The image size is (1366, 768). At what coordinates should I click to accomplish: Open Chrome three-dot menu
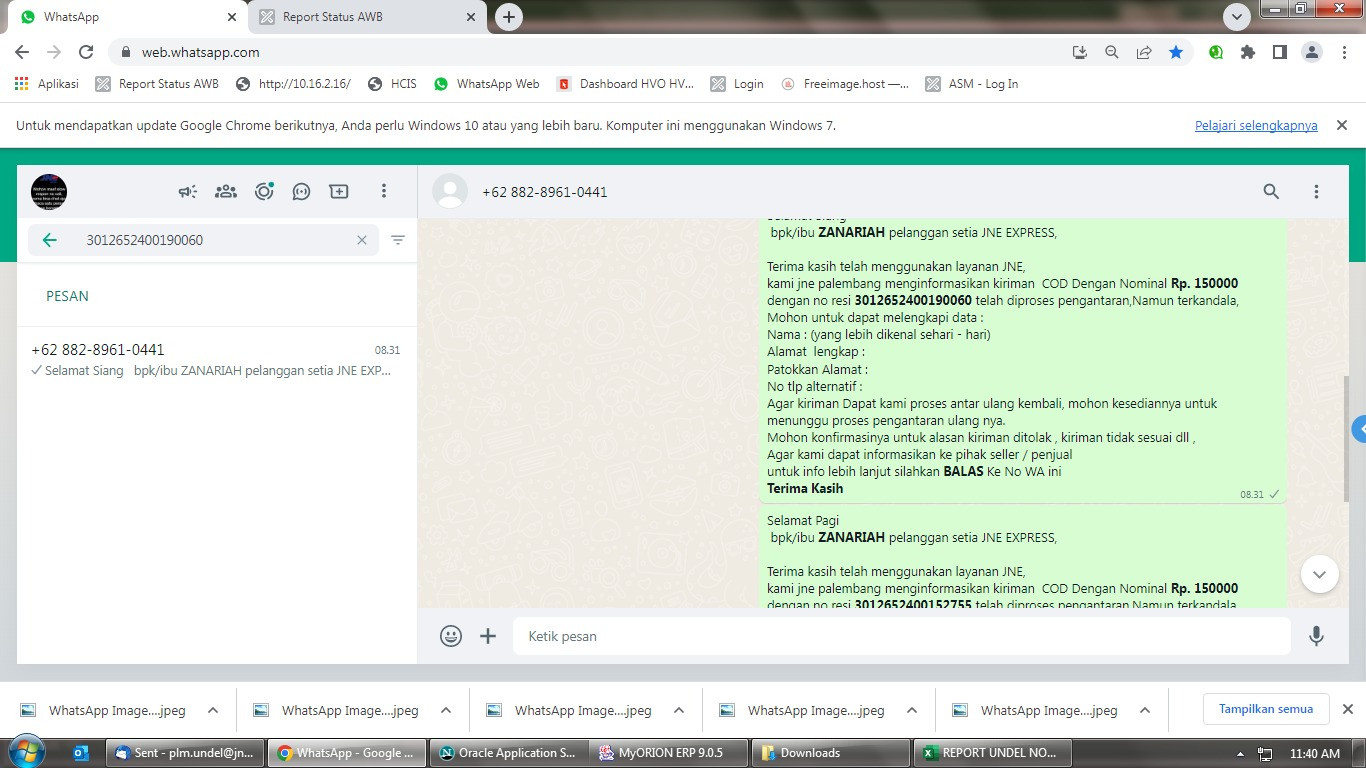(x=1343, y=52)
